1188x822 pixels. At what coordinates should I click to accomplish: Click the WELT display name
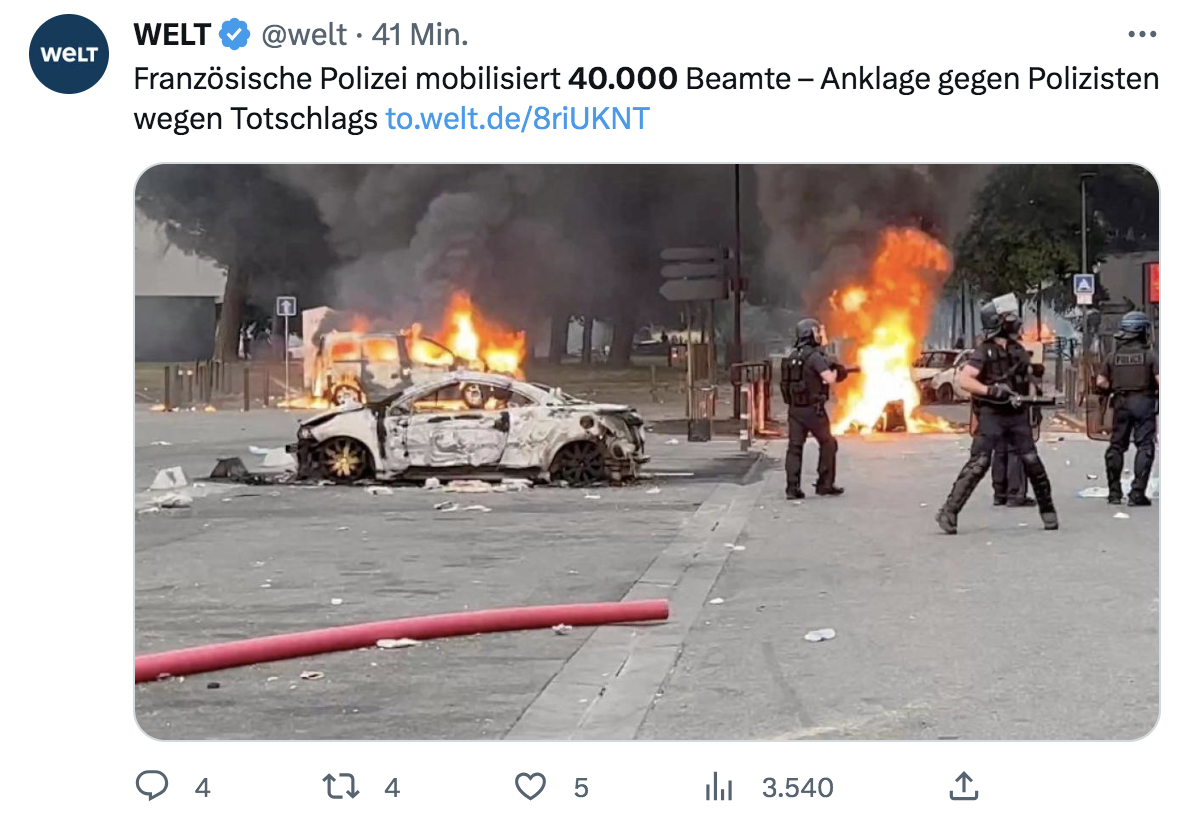(172, 35)
